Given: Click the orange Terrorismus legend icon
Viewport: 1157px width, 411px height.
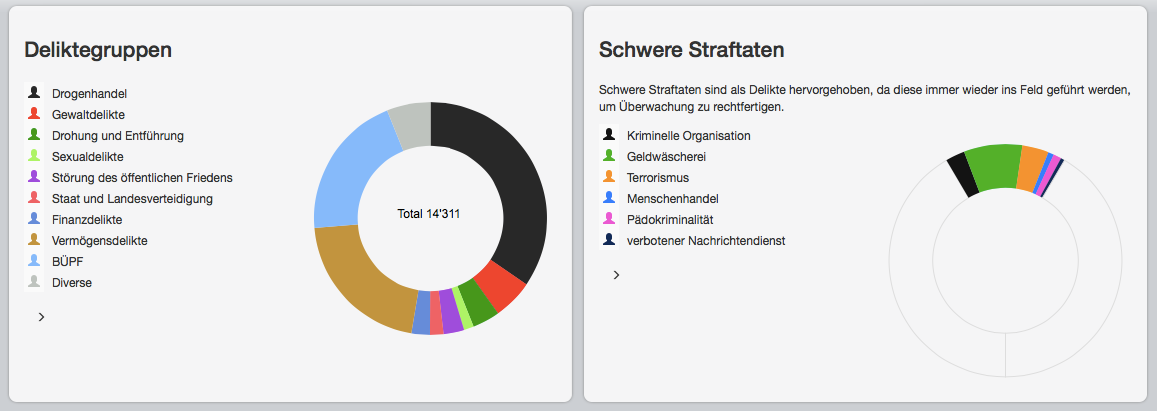Looking at the screenshot, I should pos(608,177).
